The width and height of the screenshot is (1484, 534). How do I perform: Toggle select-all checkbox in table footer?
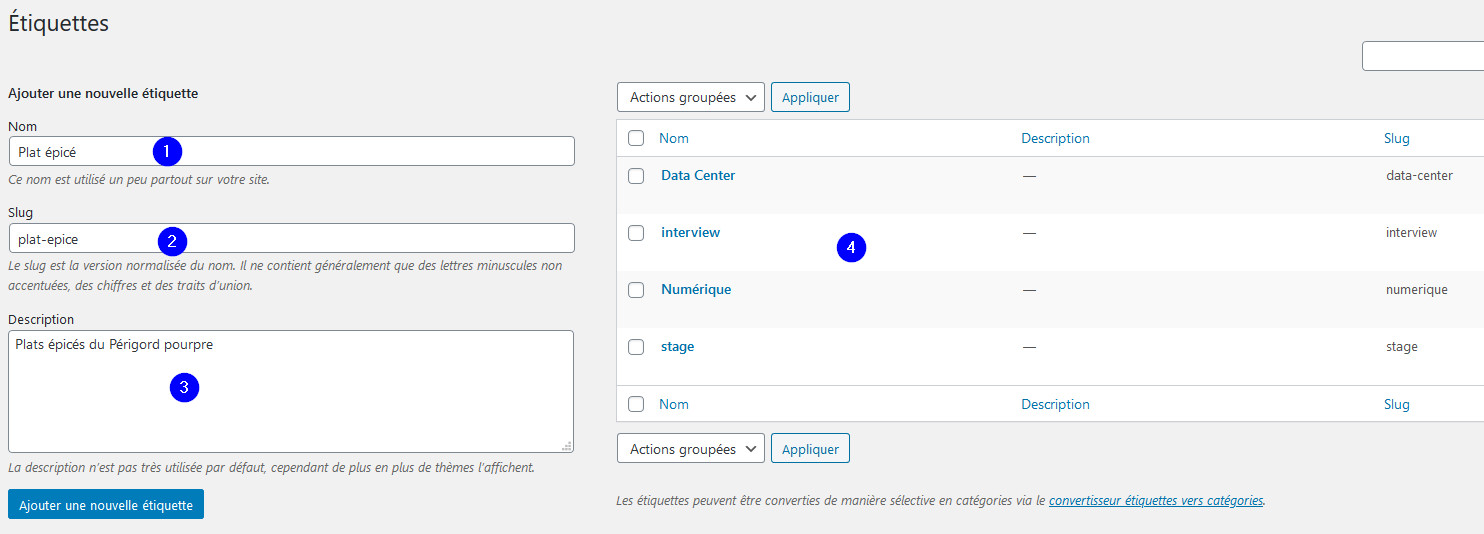tap(636, 405)
